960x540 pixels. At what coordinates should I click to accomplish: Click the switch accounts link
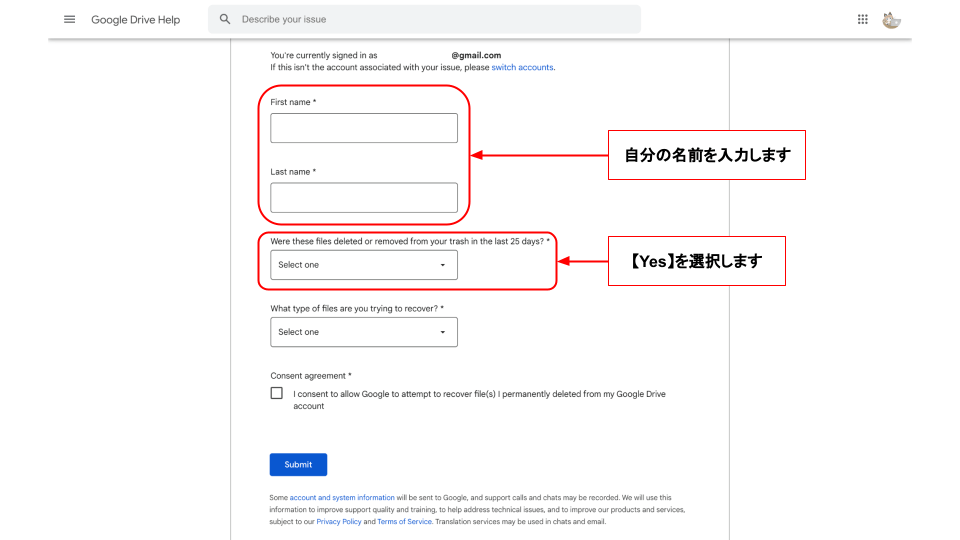522,67
